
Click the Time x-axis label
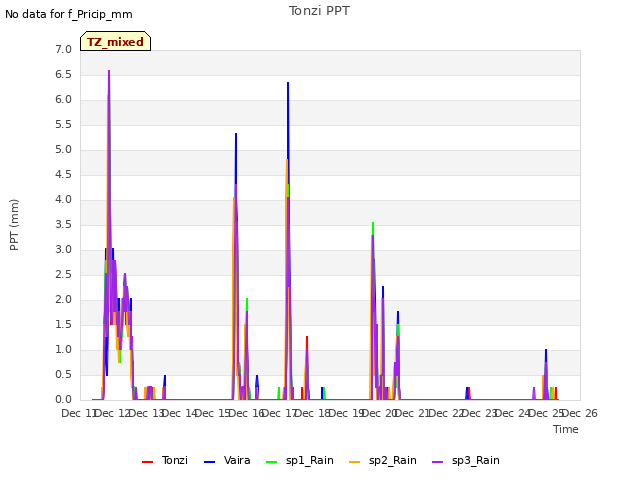click(566, 429)
